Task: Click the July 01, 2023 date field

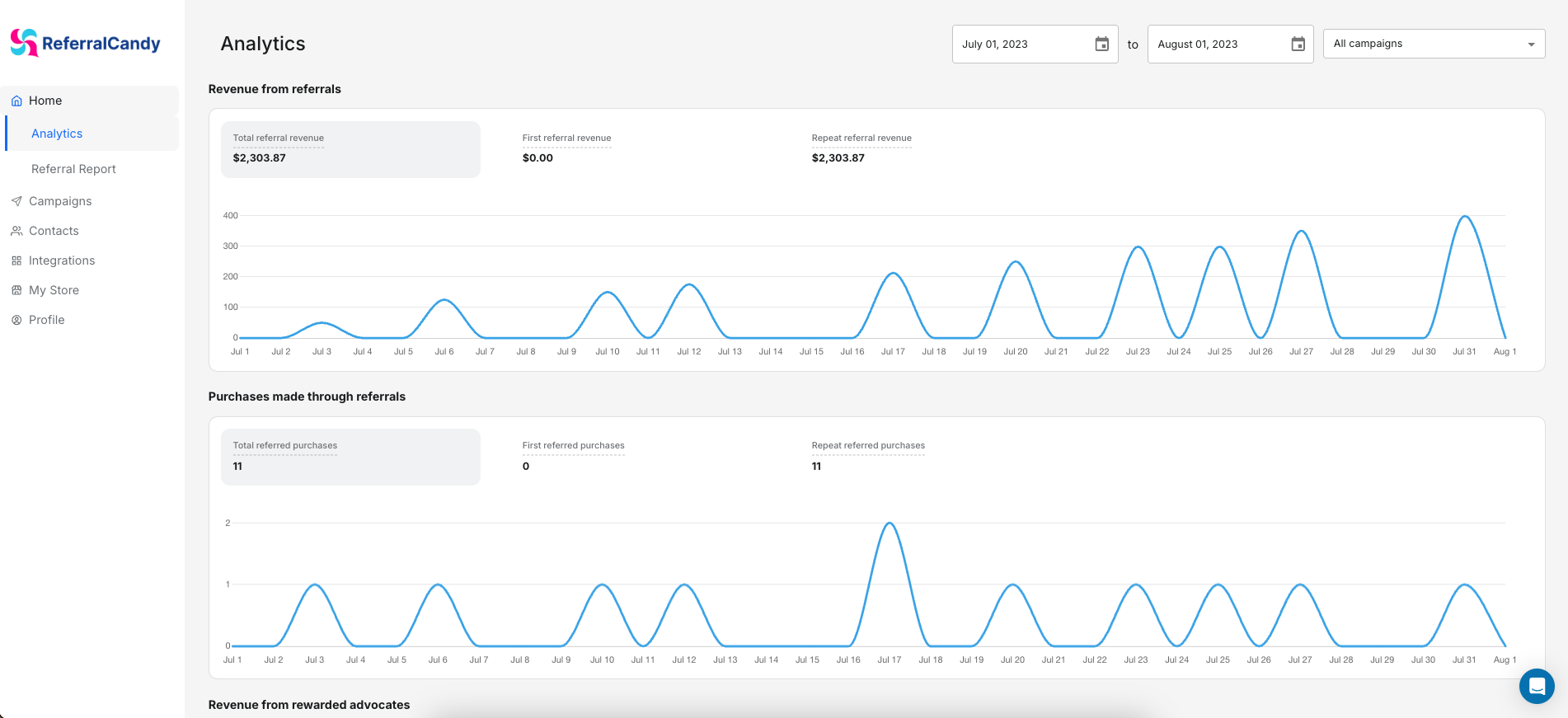Action: (x=1022, y=45)
